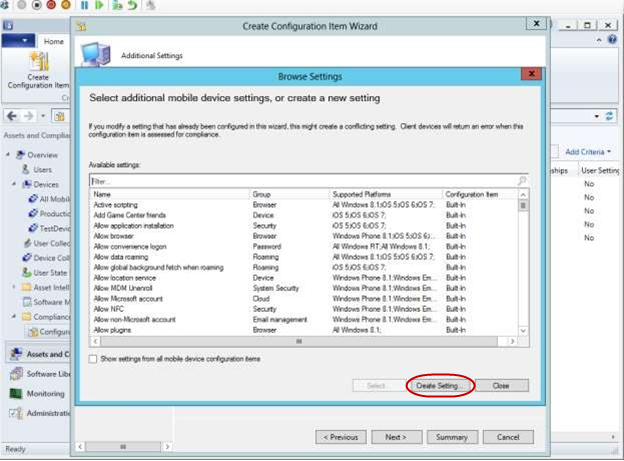624x461 pixels.
Task: Click the Close button in Browse Settings
Action: pyautogui.click(x=501, y=385)
